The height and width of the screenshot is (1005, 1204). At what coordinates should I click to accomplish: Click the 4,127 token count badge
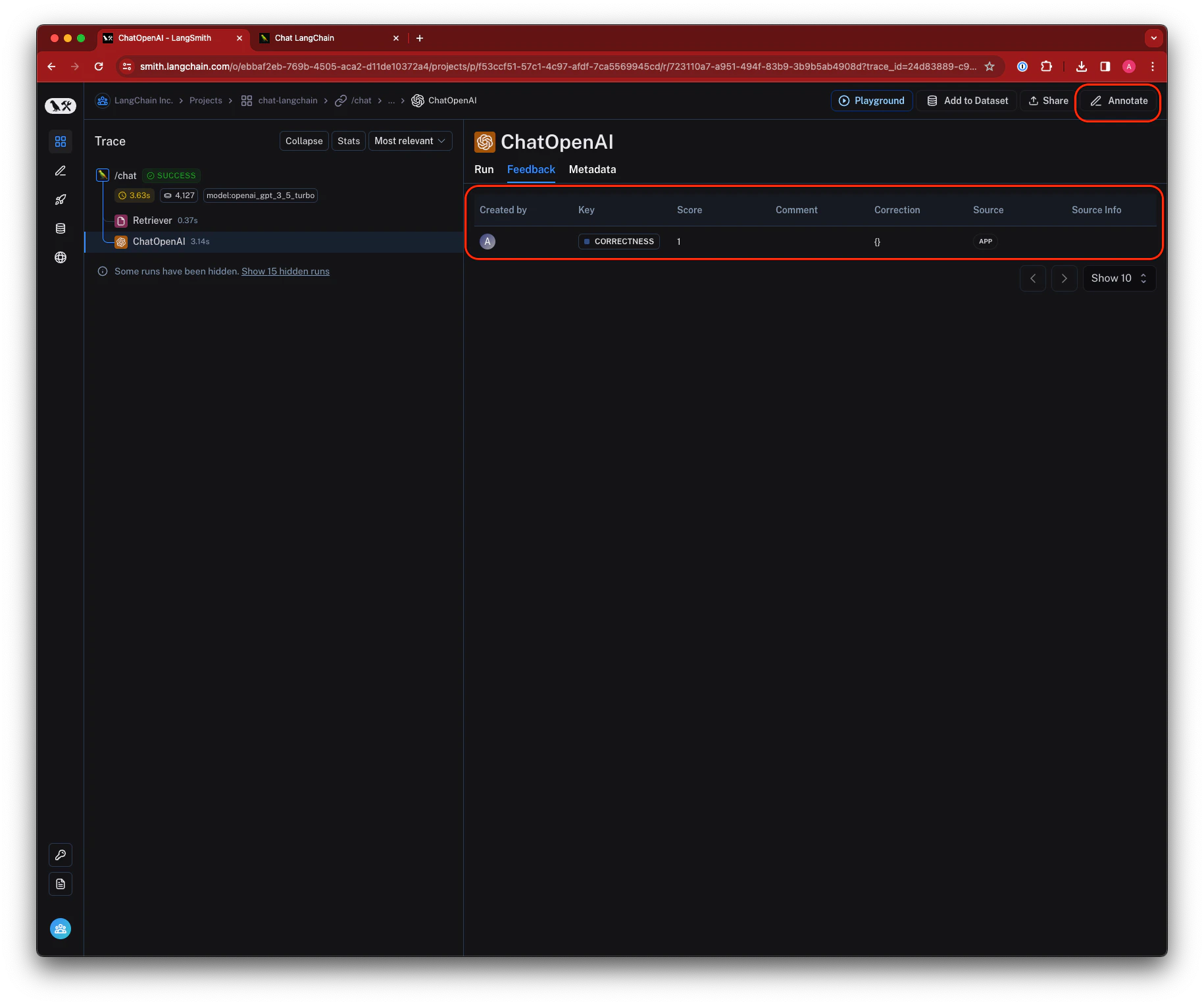tap(179, 195)
